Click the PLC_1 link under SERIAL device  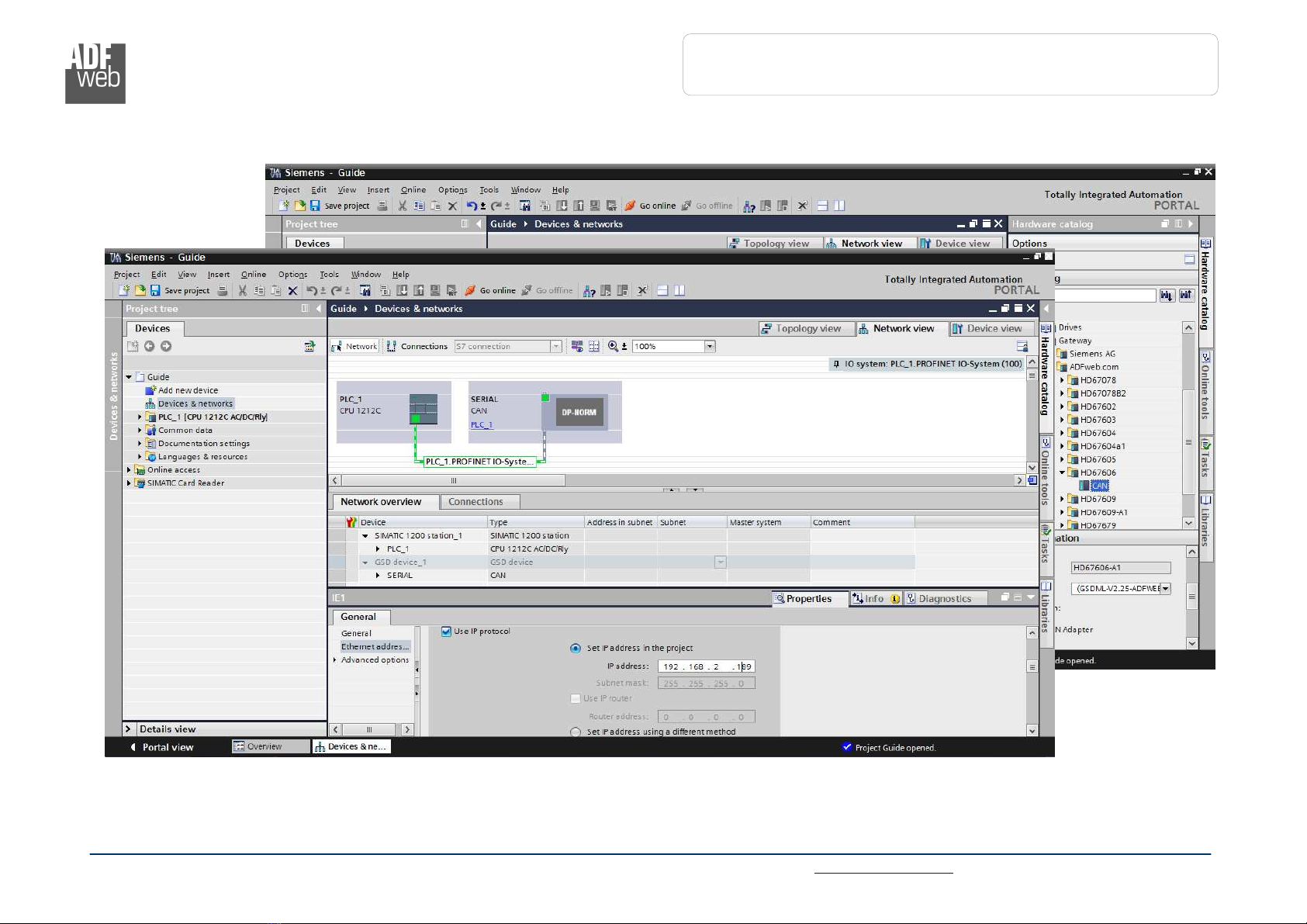point(481,425)
